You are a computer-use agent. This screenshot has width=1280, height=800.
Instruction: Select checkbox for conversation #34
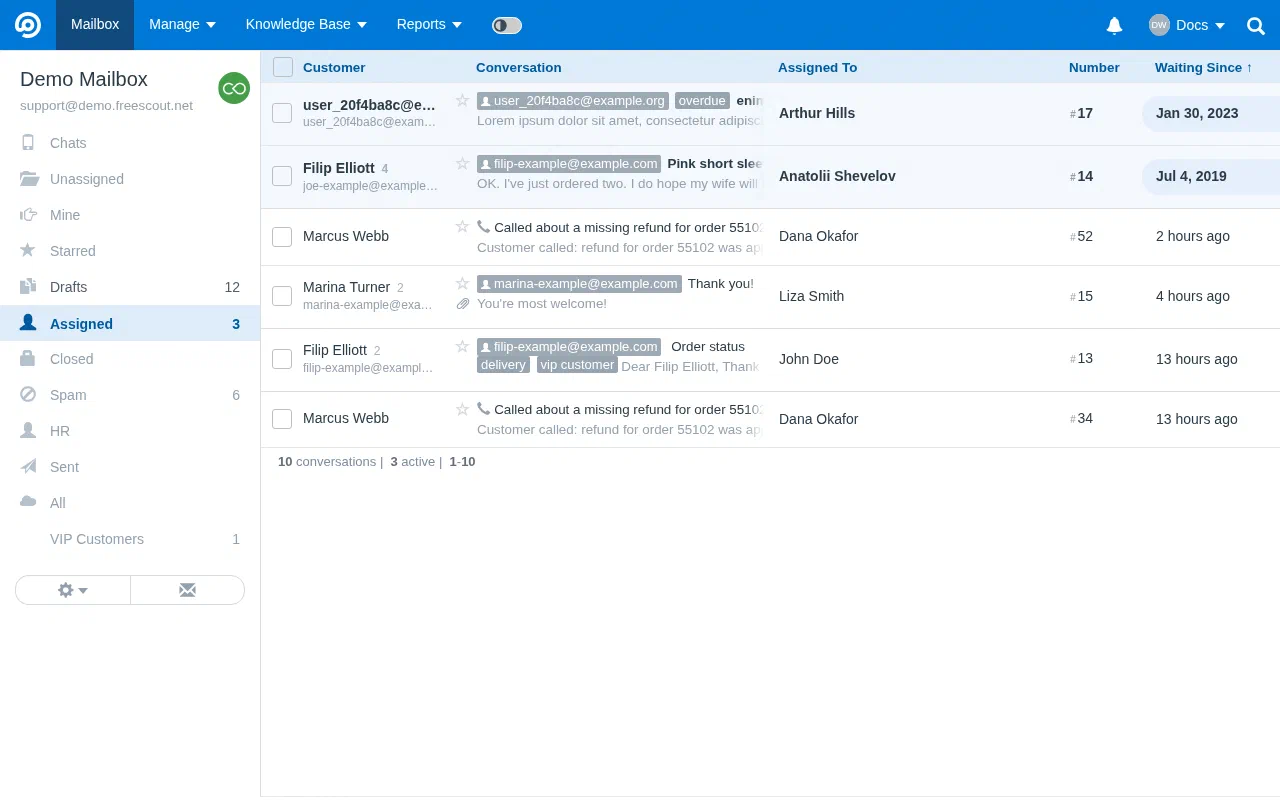[x=282, y=419]
